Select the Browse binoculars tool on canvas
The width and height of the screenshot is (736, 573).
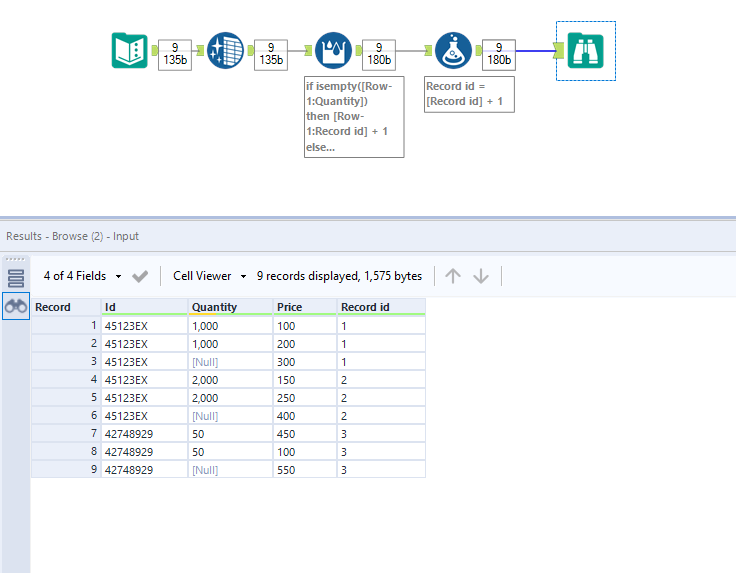tap(585, 51)
